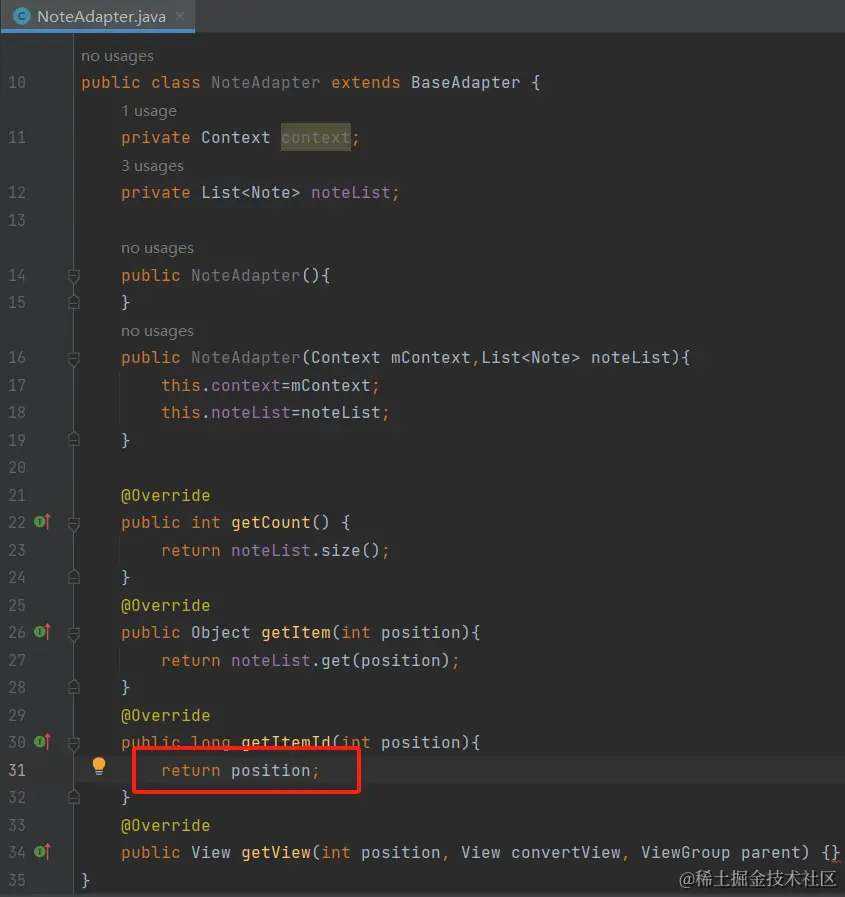Click 'BaseAdapter' in the class declaration
The width and height of the screenshot is (845, 897).
point(466,82)
